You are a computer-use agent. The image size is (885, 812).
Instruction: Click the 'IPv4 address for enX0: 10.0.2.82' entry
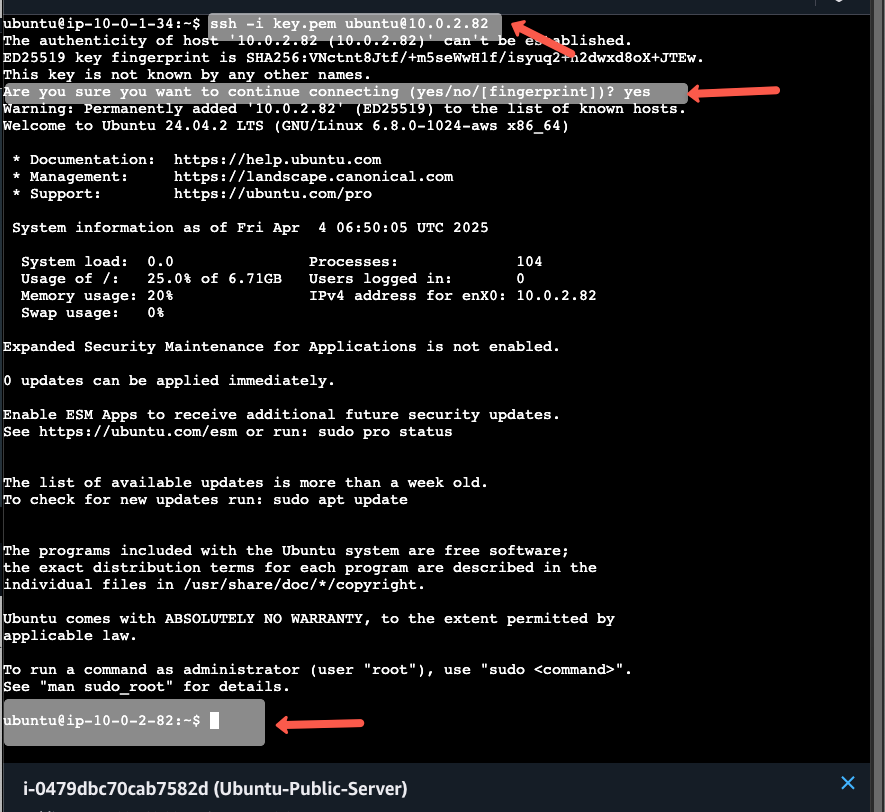click(453, 296)
